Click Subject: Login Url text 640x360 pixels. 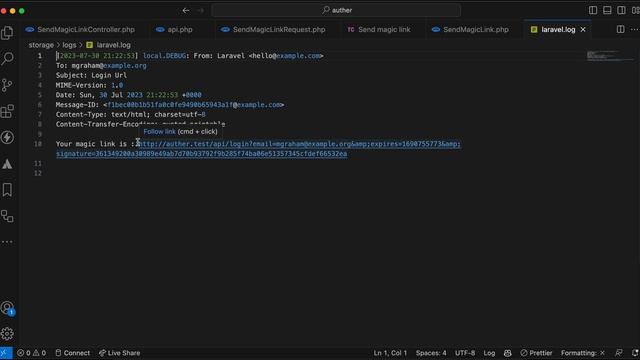tap(91, 75)
